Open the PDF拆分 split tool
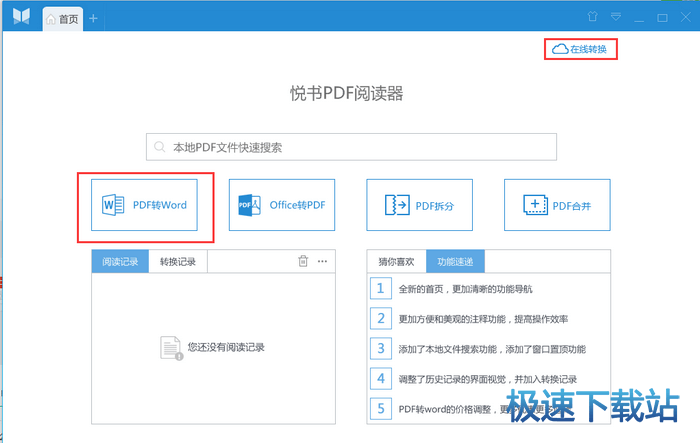Viewport: 700px width, 443px height. tap(420, 205)
